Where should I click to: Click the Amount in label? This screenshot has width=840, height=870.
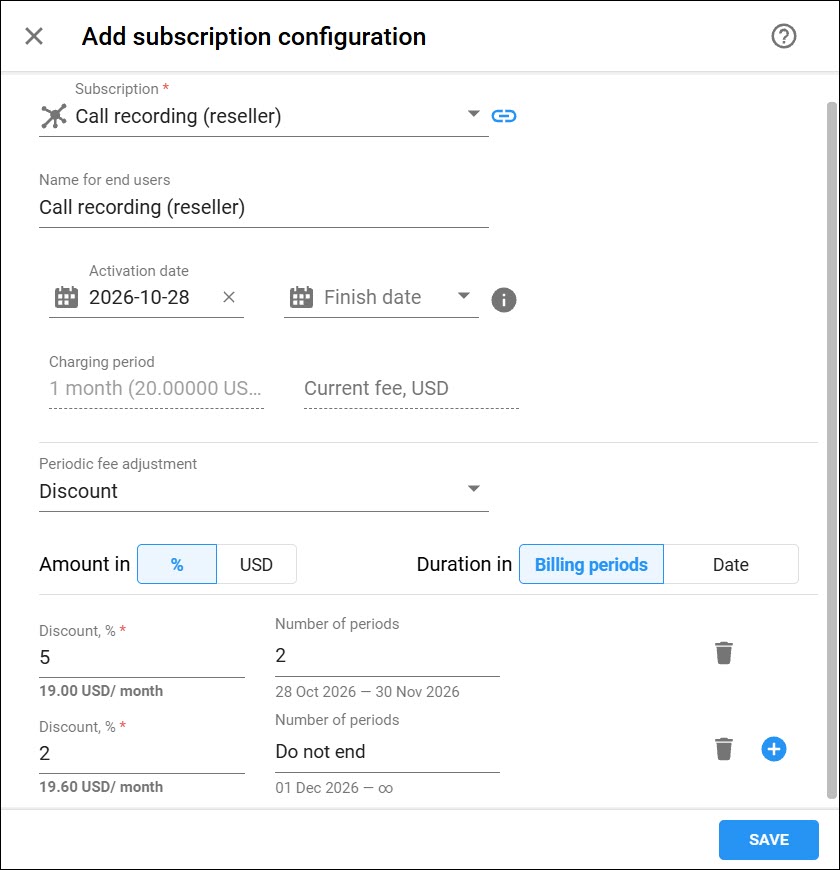point(84,564)
